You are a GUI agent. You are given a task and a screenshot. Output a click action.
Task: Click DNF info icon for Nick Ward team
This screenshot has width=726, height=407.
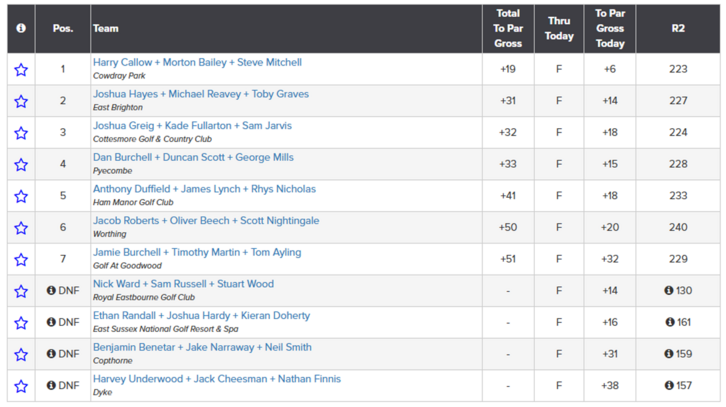click(51, 290)
